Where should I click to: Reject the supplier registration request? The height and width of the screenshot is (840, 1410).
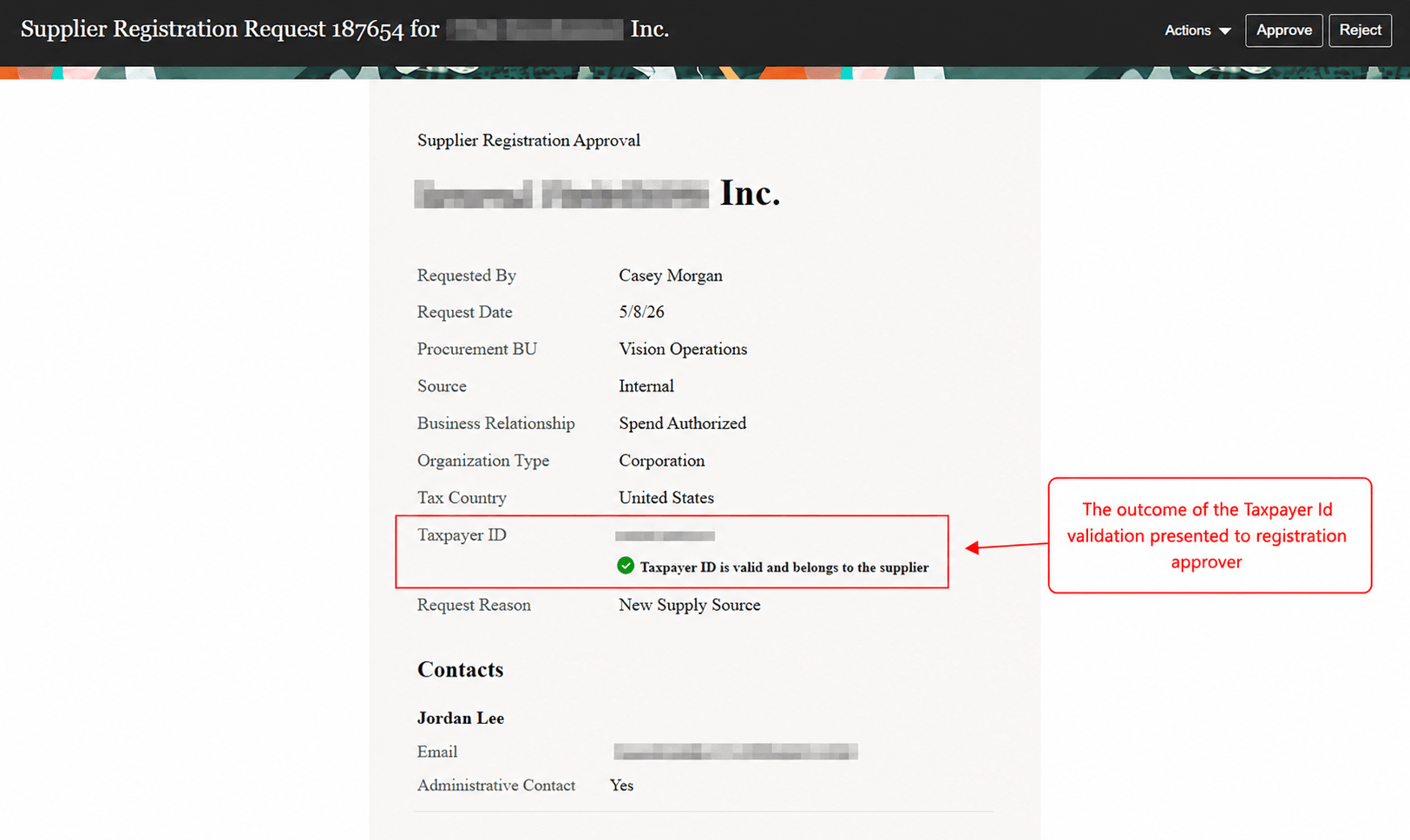coord(1360,30)
